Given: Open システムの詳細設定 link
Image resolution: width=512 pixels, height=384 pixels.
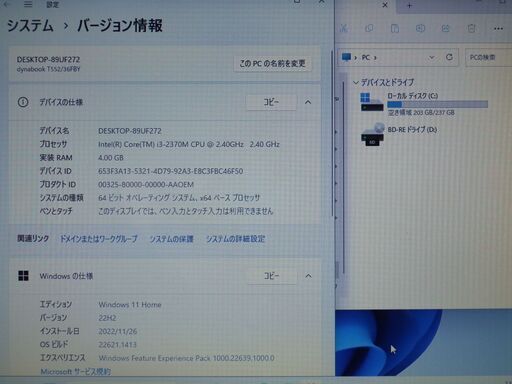Looking at the screenshot, I should pos(235,239).
